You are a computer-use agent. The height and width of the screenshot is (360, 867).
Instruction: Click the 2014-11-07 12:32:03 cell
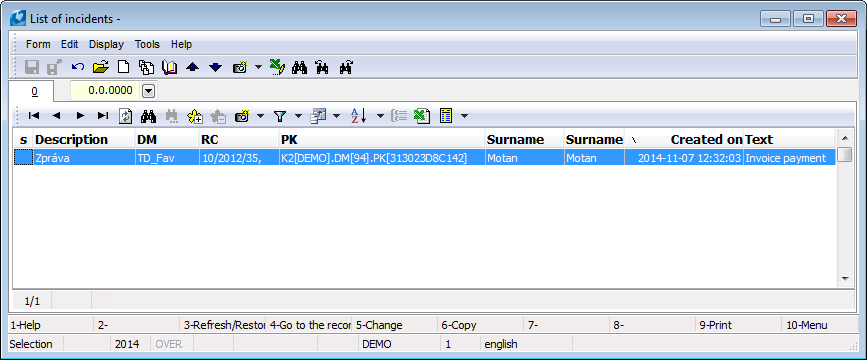(x=684, y=158)
